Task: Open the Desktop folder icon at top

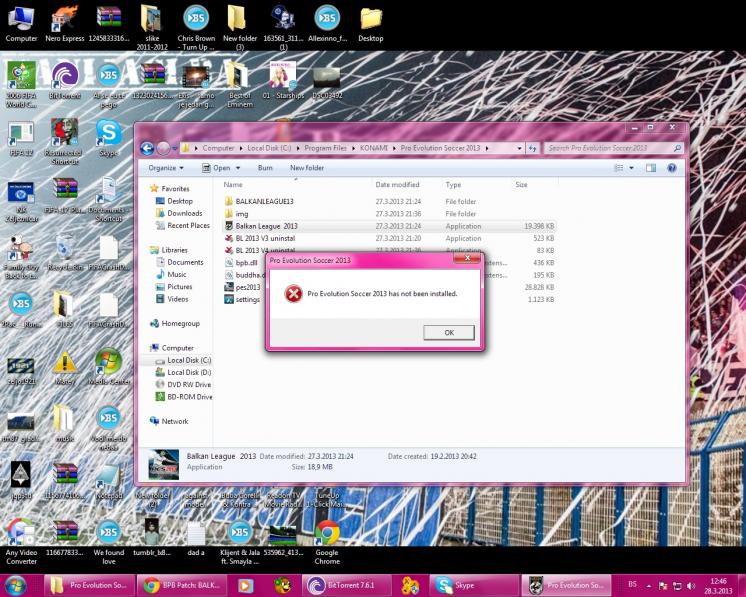Action: (x=371, y=23)
